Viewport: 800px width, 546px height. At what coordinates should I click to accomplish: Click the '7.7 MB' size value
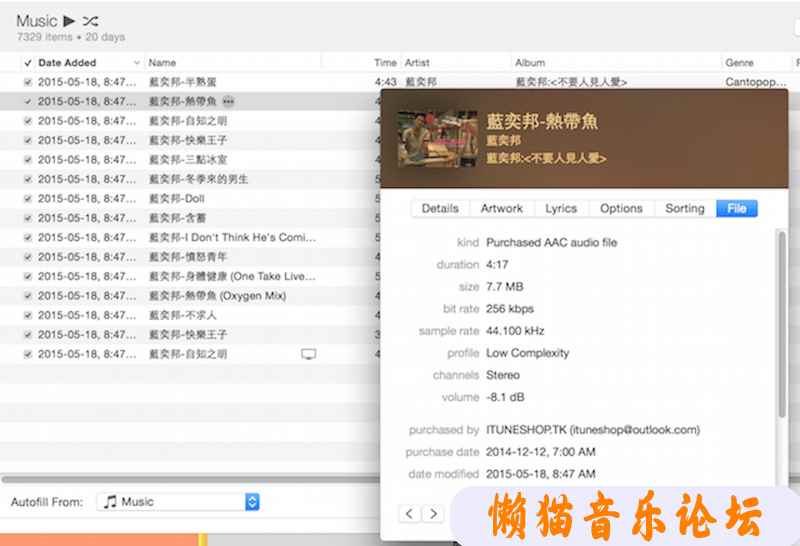click(x=505, y=286)
